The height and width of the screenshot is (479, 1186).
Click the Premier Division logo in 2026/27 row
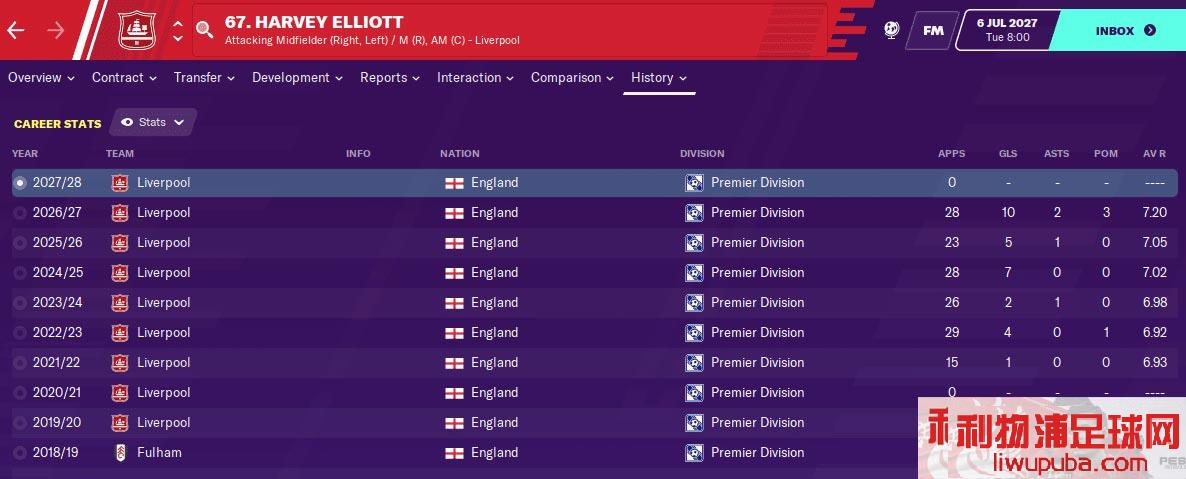[x=694, y=213]
